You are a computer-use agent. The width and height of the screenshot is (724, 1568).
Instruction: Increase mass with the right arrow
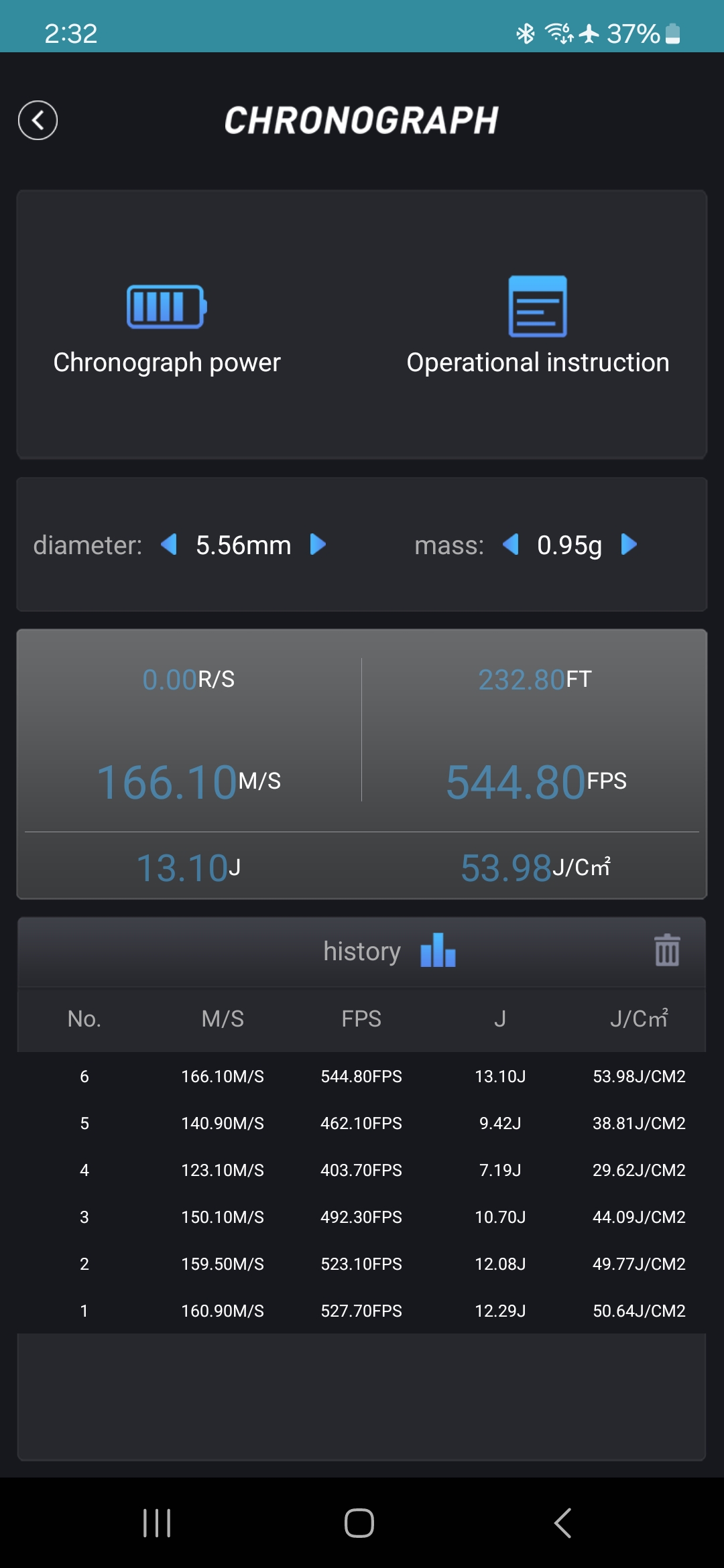click(x=629, y=545)
